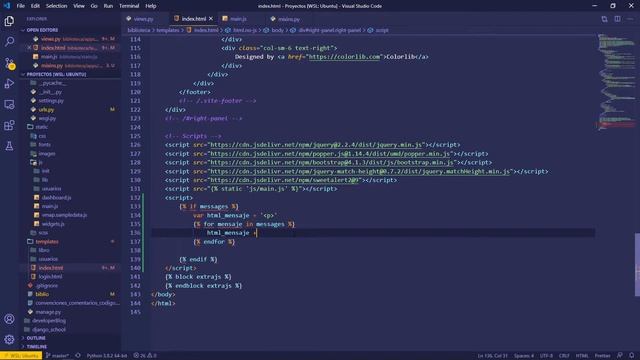Screen dimensions: 640x360
Task: Click the UTF-8 encoding selector
Action: 546,356
